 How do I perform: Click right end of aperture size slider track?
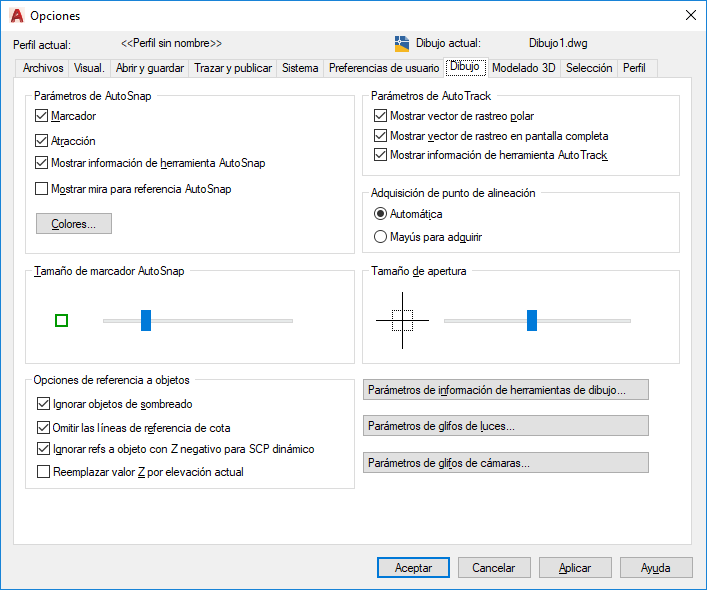click(x=628, y=321)
